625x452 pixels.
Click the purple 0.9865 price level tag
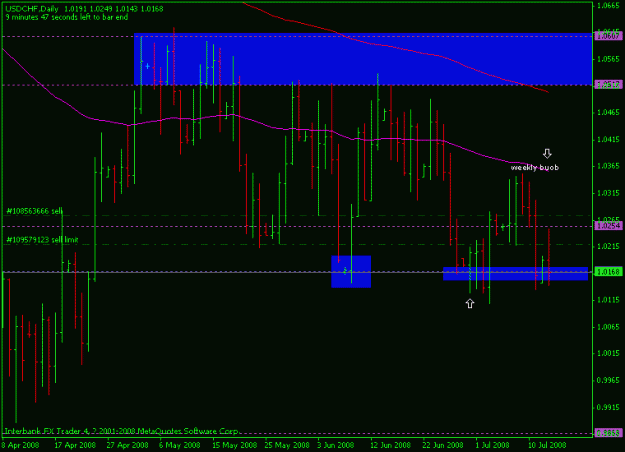click(608, 433)
